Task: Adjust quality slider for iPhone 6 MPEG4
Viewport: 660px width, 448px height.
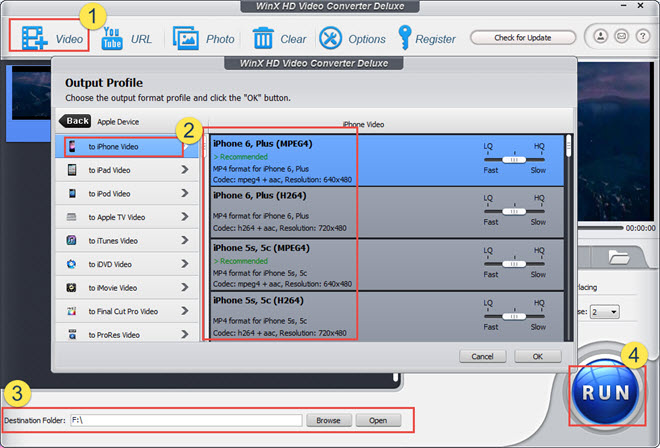Action: point(514,160)
